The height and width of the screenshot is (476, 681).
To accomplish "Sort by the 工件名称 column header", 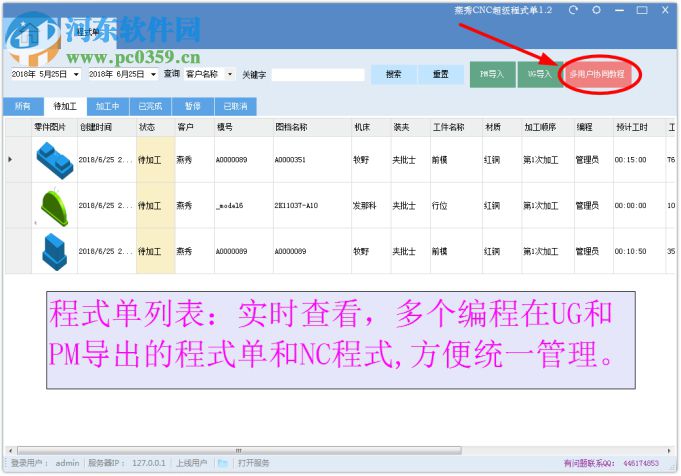I will click(456, 127).
